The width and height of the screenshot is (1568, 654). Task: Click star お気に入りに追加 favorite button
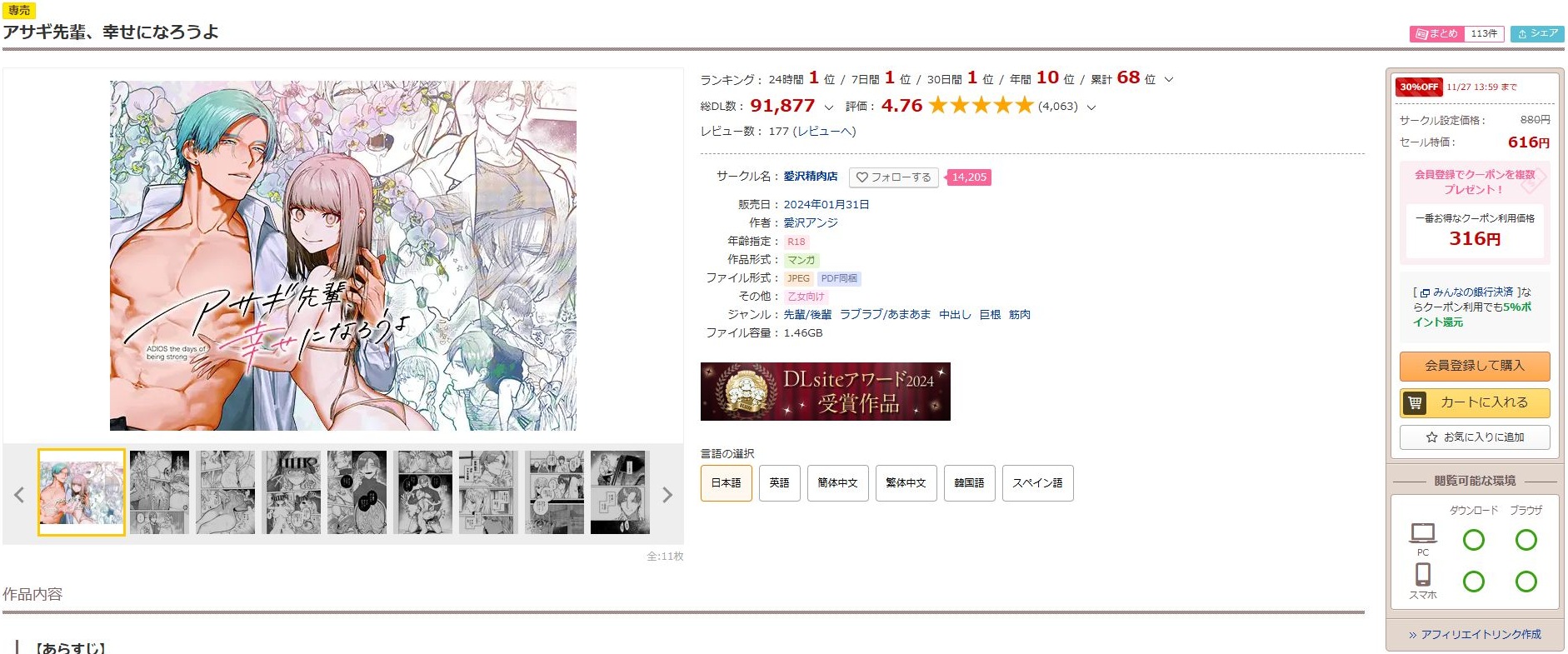click(x=1475, y=437)
